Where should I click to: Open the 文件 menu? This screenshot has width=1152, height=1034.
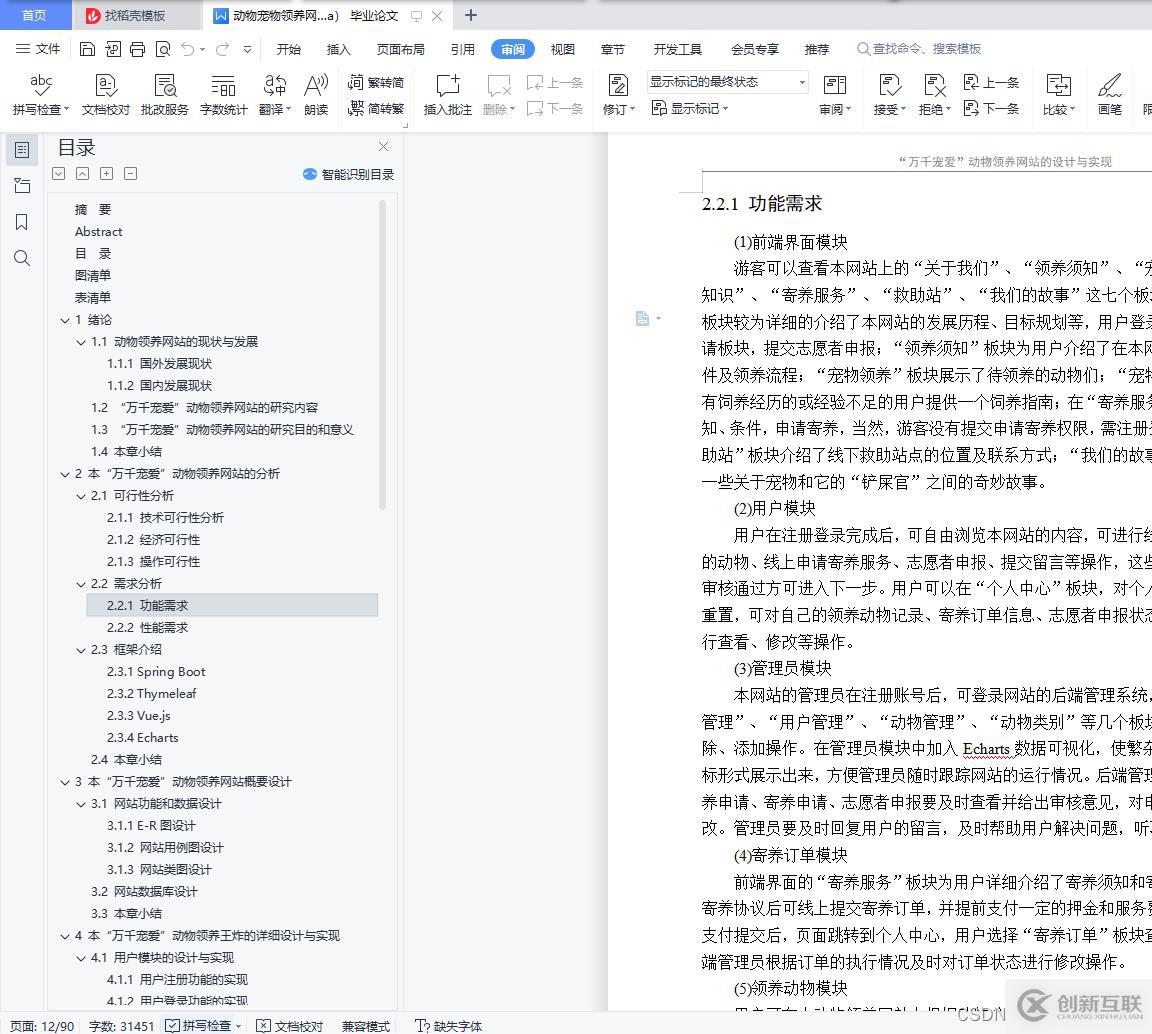[x=39, y=49]
